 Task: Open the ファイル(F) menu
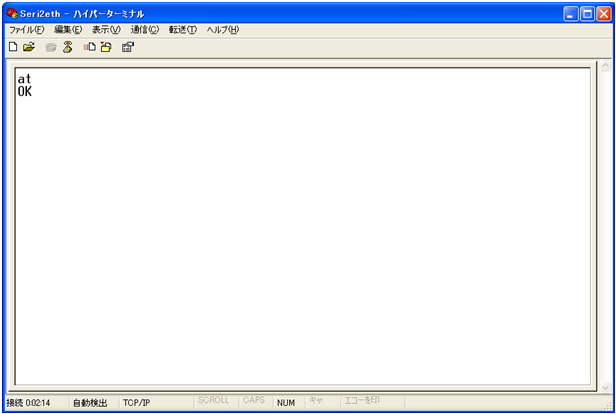pos(26,30)
